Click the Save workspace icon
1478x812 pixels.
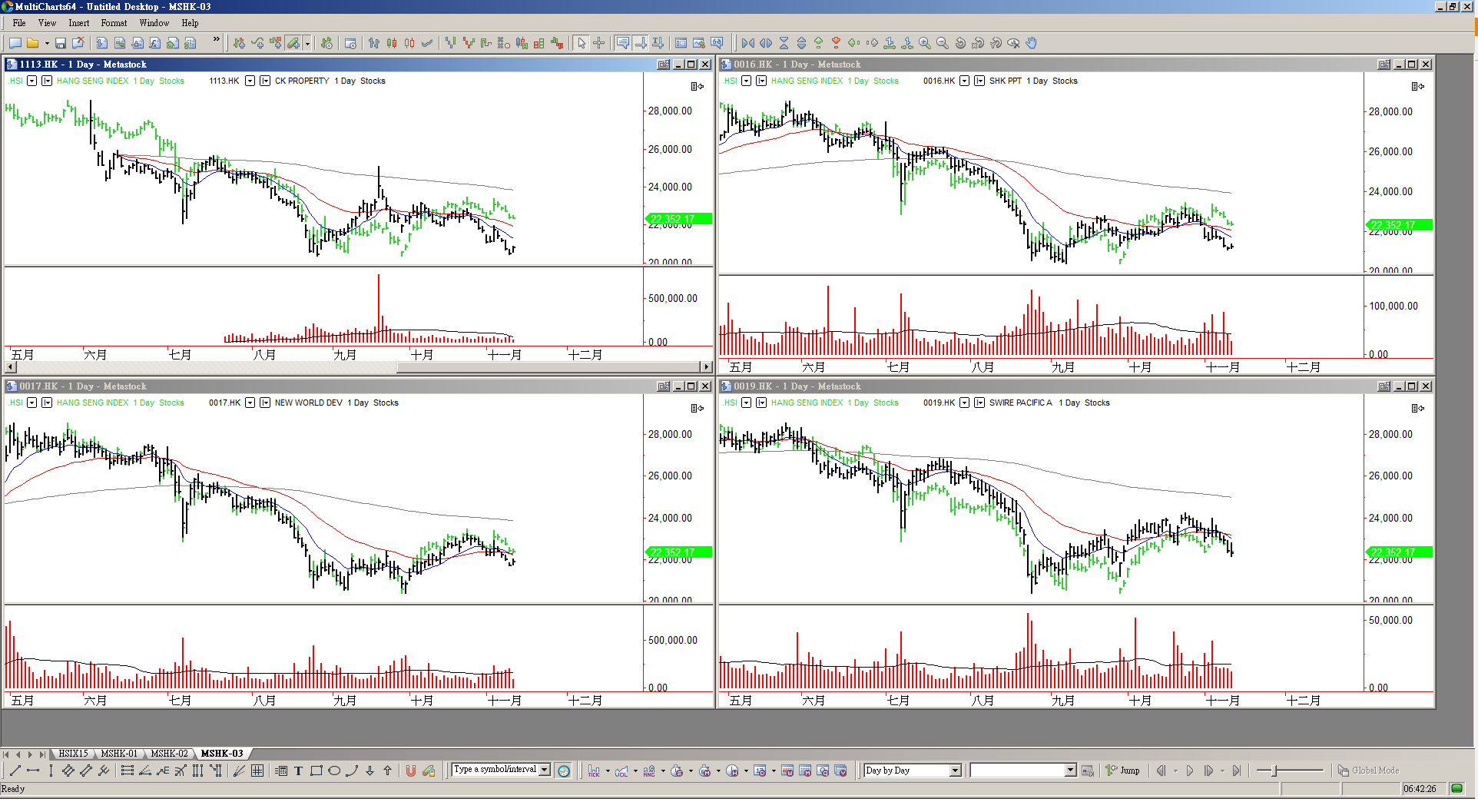[x=61, y=43]
